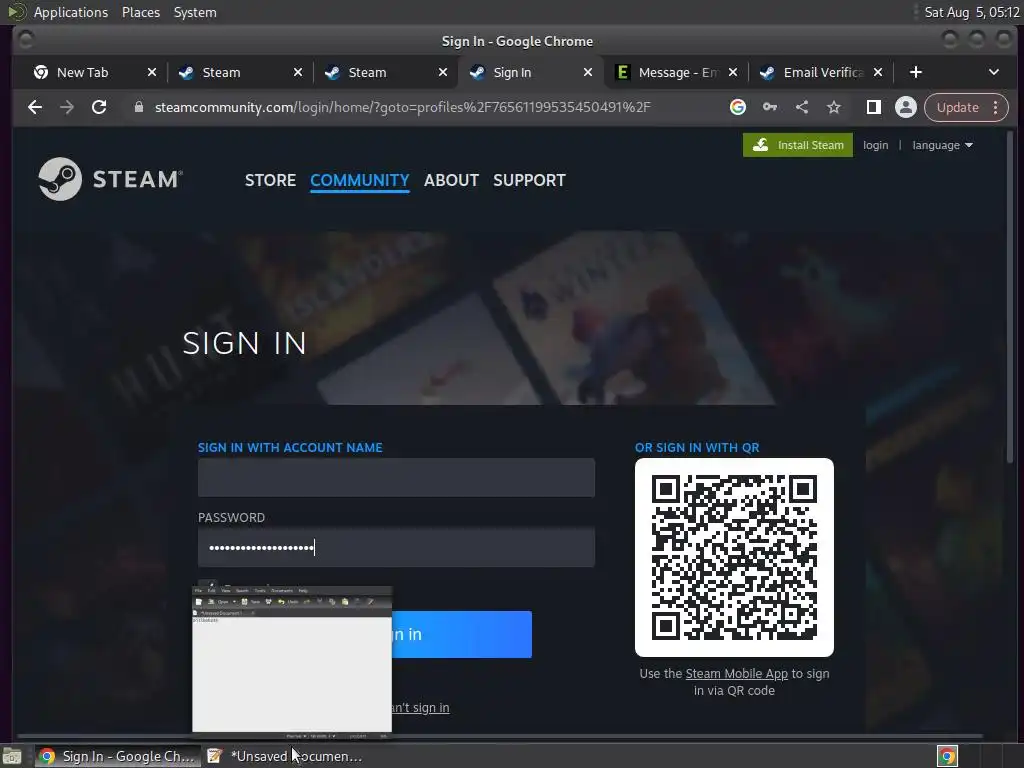This screenshot has width=1024, height=768.
Task: Reload the Steam sign-in page
Action: point(99,107)
